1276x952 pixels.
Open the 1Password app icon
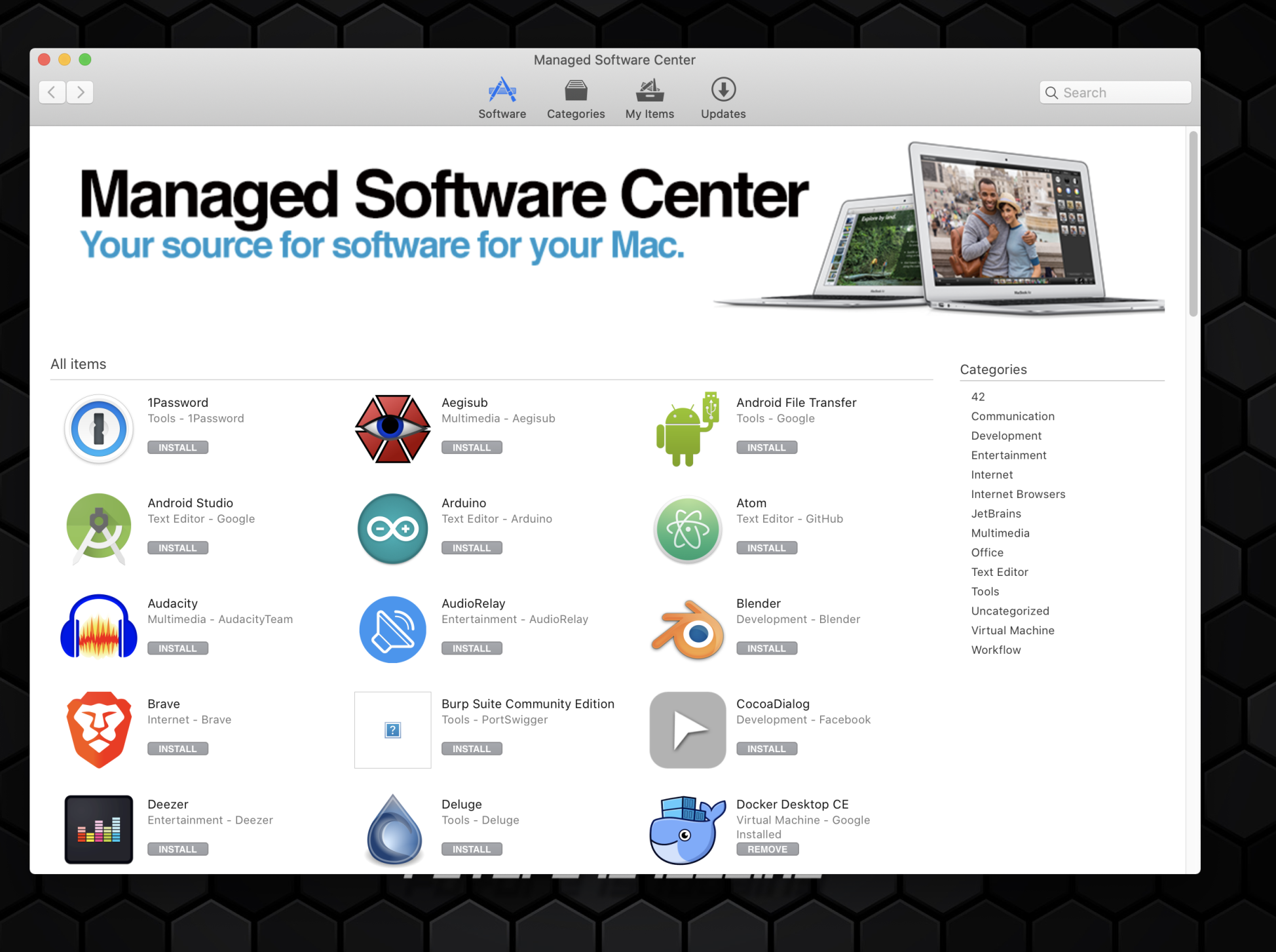tap(99, 430)
